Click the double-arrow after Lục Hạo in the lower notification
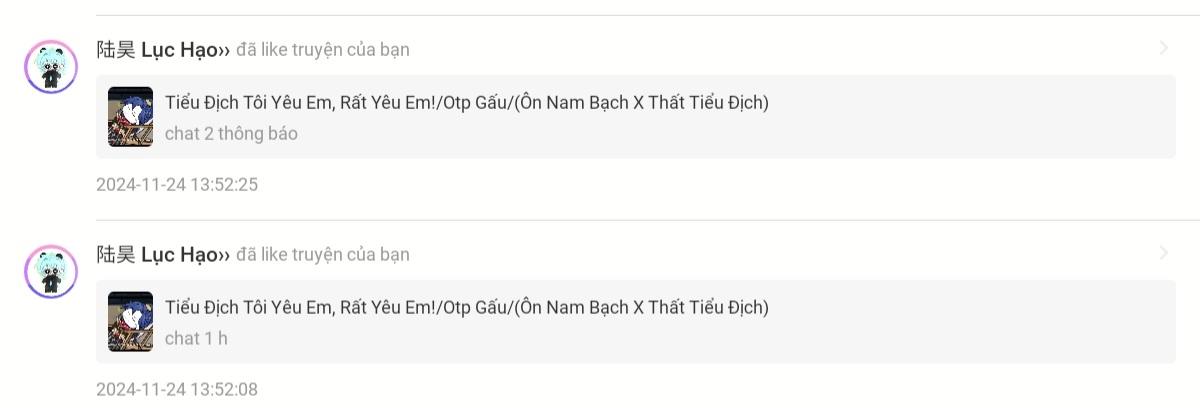Image resolution: width=1200 pixels, height=408 pixels. point(225,256)
